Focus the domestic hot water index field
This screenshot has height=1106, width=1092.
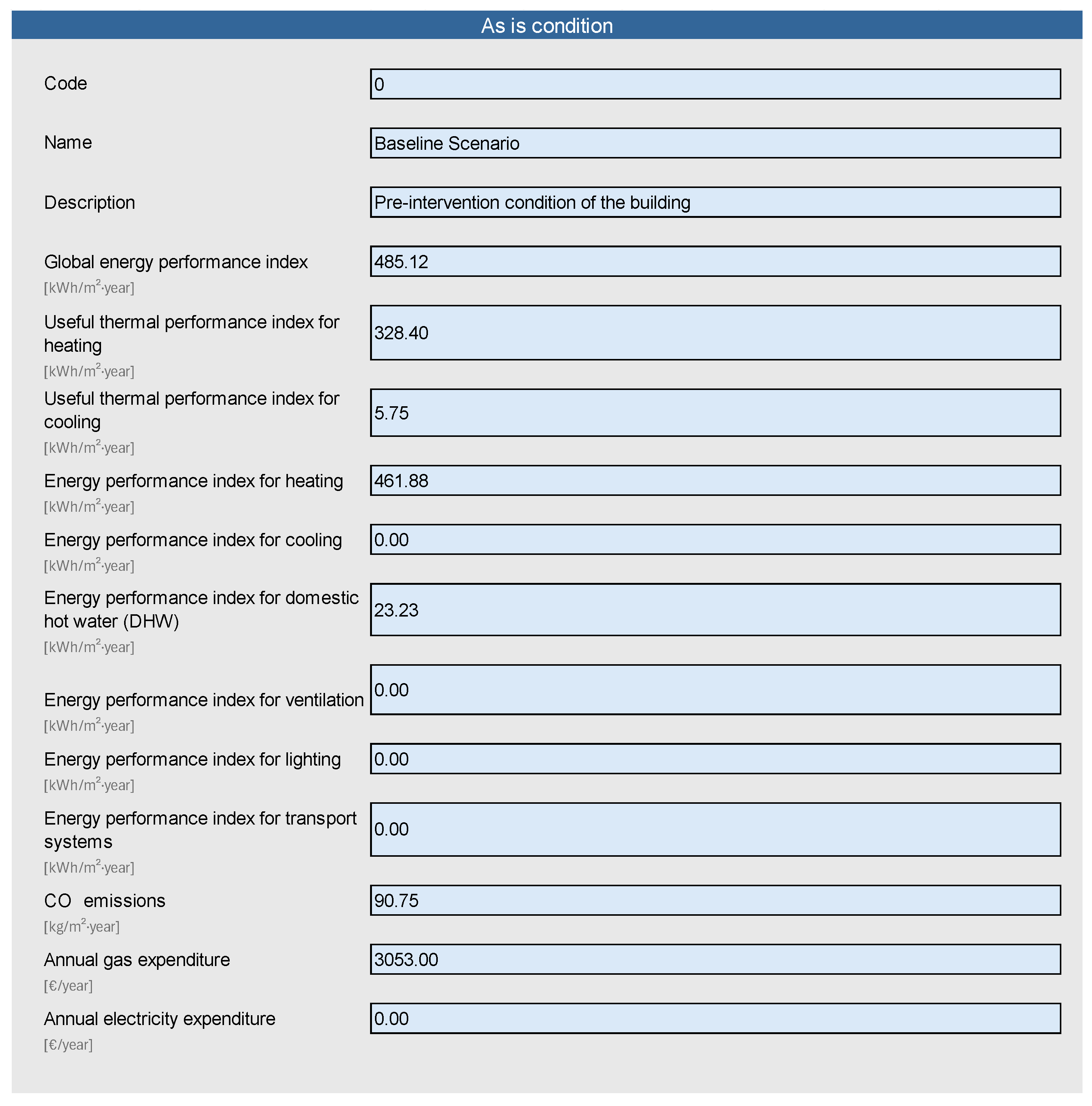[715, 610]
